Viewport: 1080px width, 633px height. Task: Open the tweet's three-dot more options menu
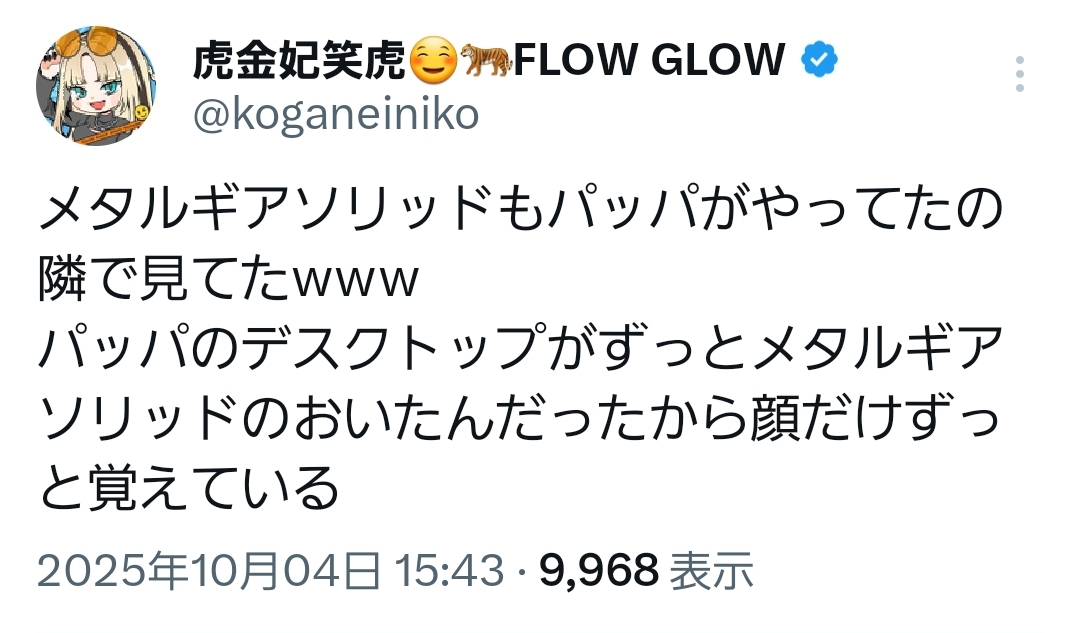point(1019,75)
